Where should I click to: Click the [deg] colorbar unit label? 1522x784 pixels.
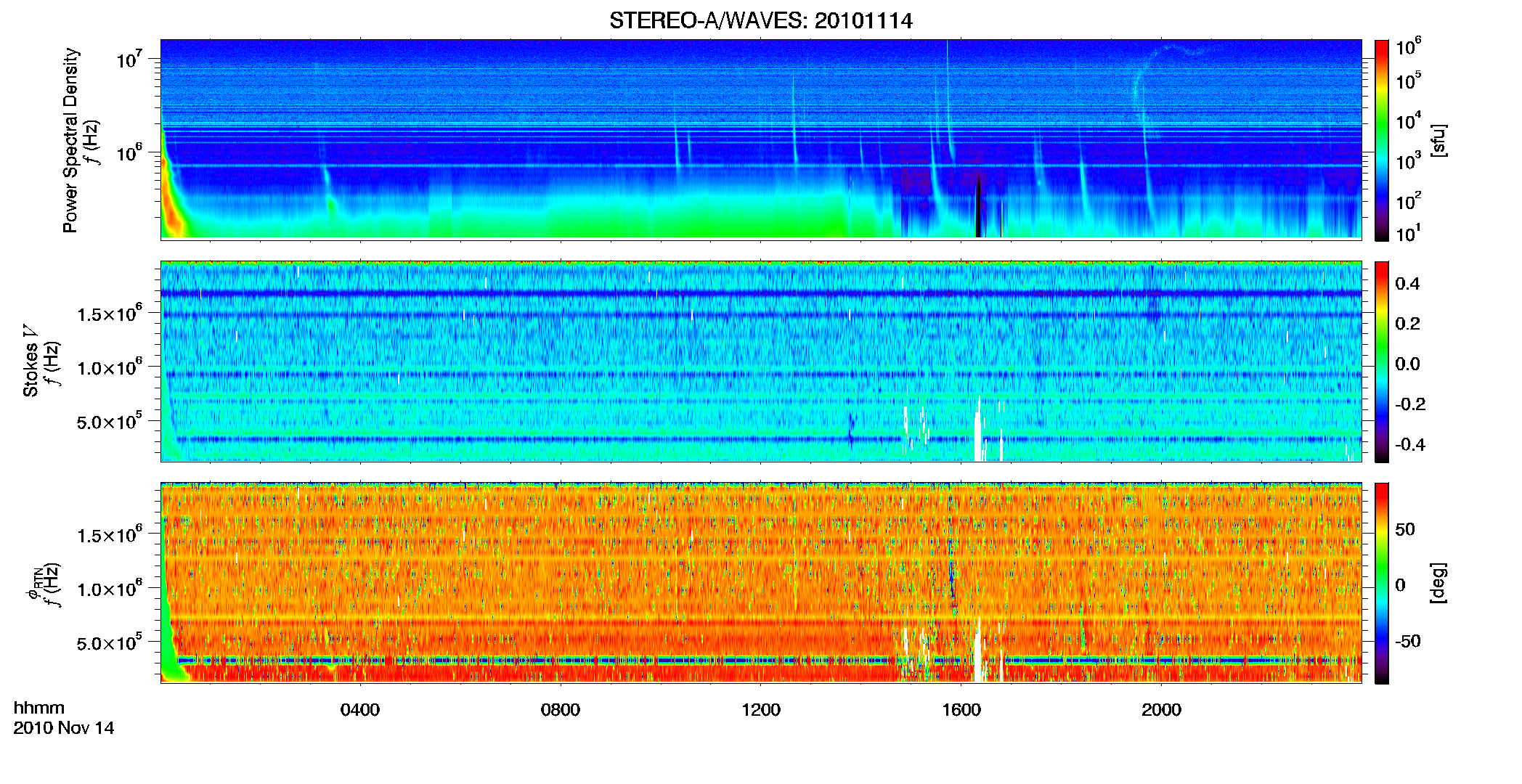click(1438, 583)
